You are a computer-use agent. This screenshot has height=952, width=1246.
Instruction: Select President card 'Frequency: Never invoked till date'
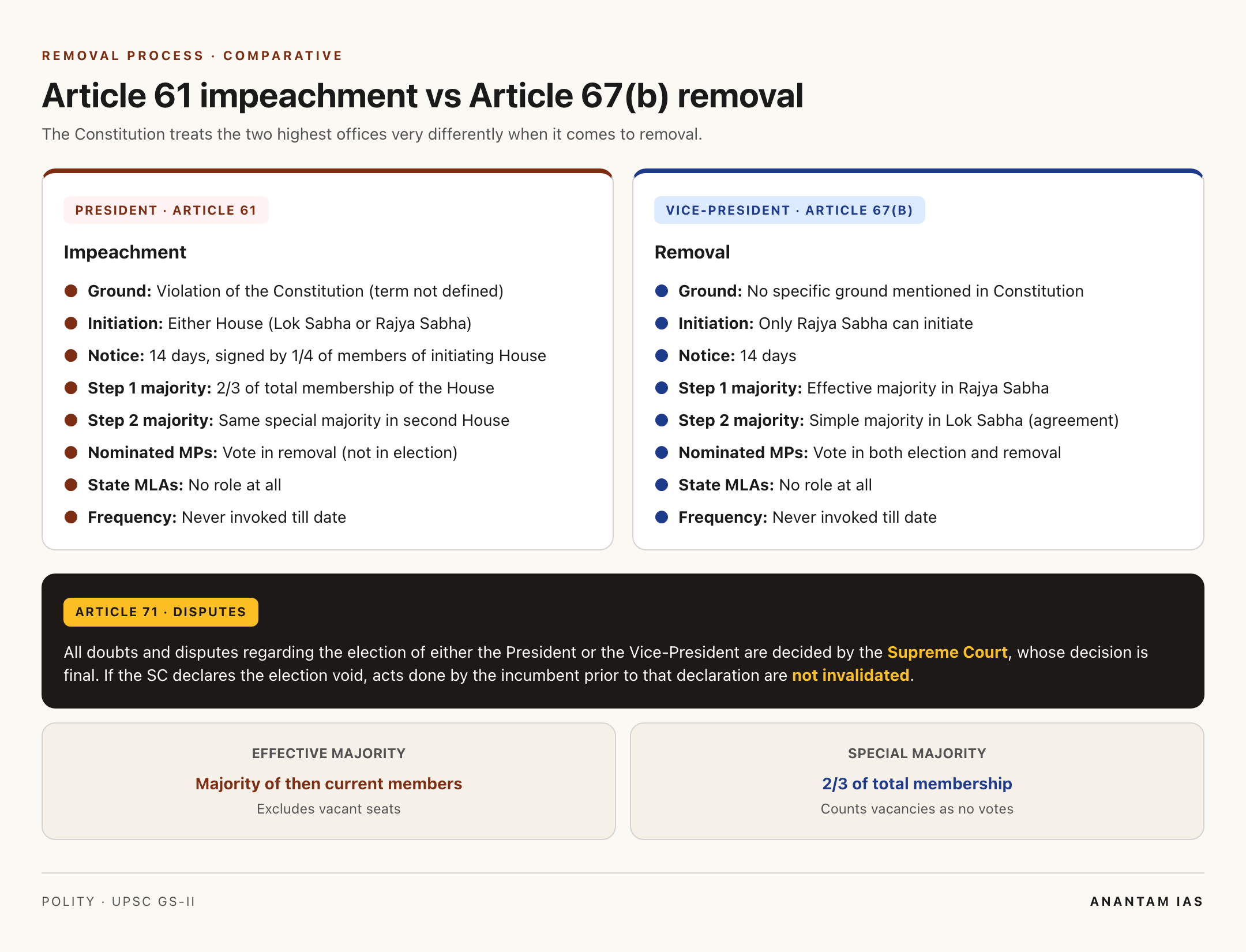pyautogui.click(x=217, y=518)
